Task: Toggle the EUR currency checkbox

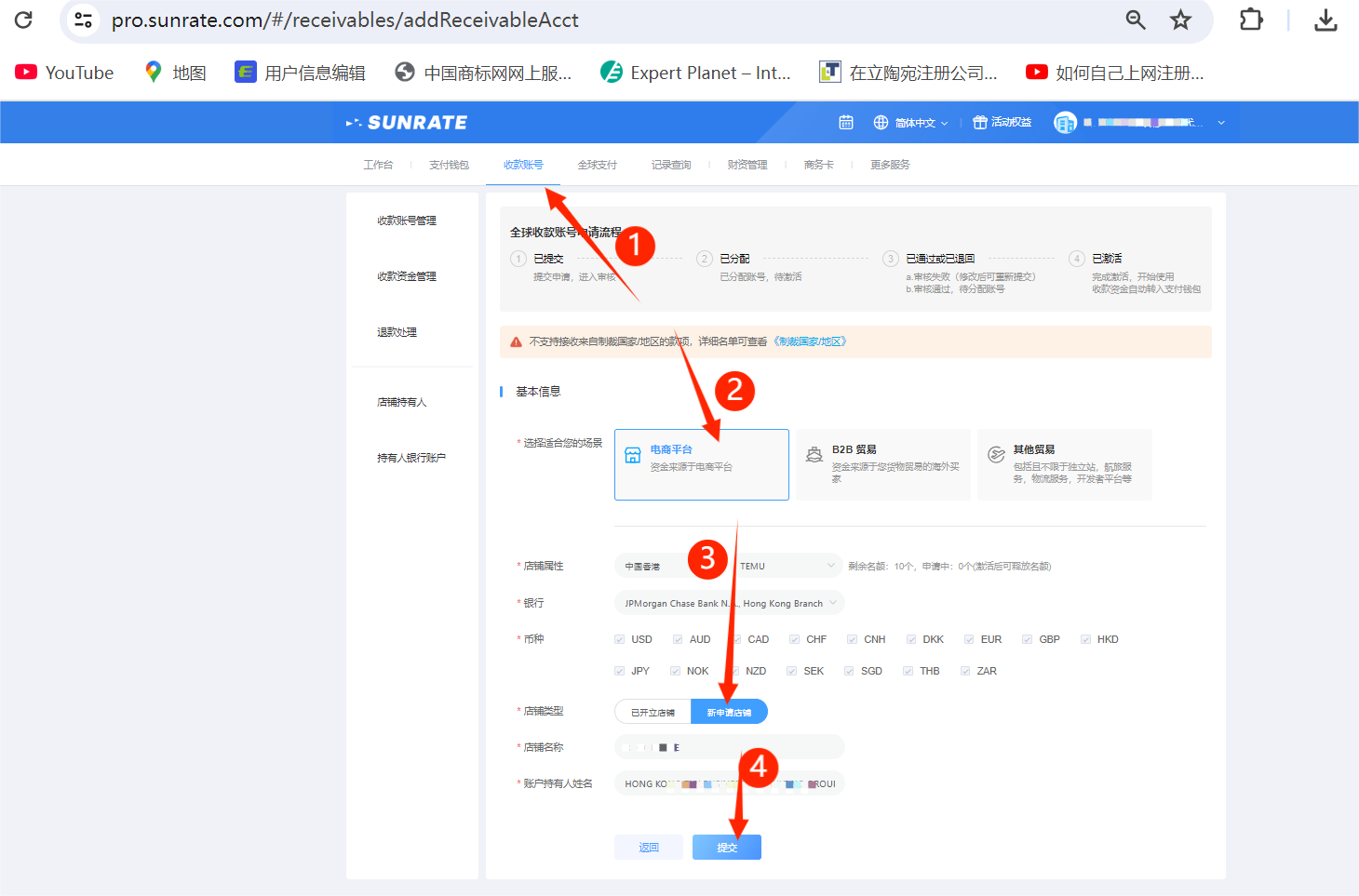Action: (x=969, y=639)
